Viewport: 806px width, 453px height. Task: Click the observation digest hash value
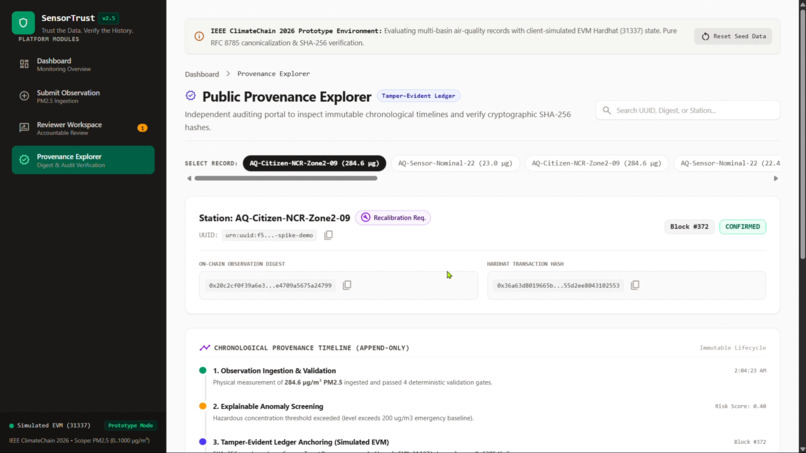tap(270, 285)
